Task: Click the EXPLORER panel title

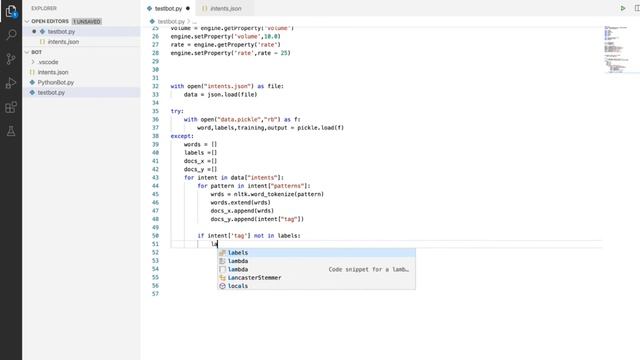Action: click(x=44, y=8)
